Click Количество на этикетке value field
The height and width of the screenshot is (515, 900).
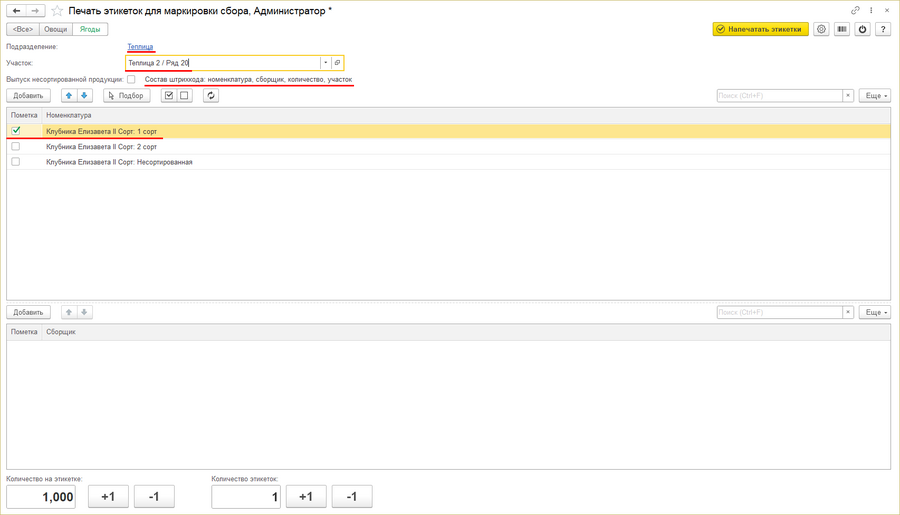click(41, 497)
